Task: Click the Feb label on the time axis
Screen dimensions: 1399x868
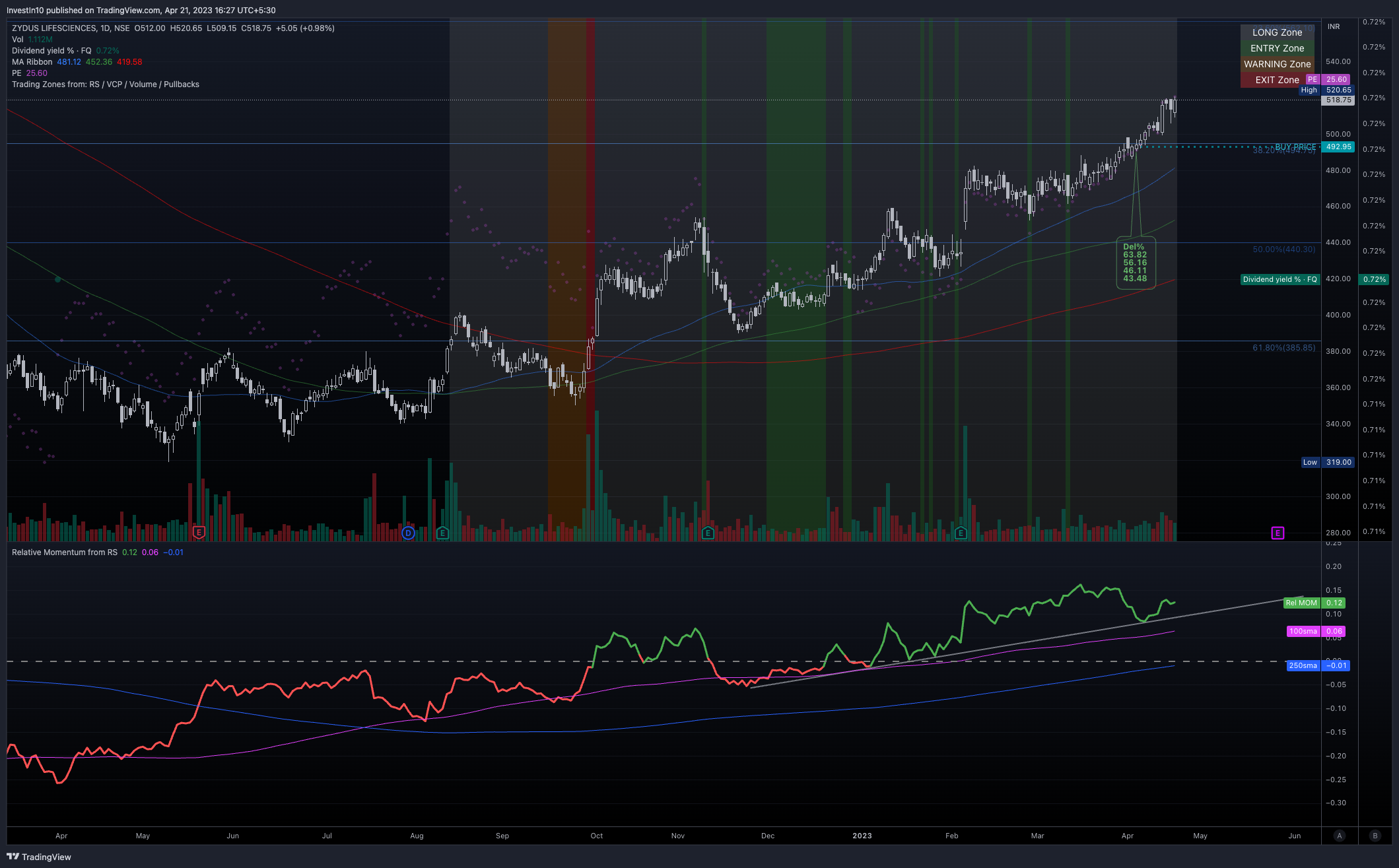Action: (951, 836)
